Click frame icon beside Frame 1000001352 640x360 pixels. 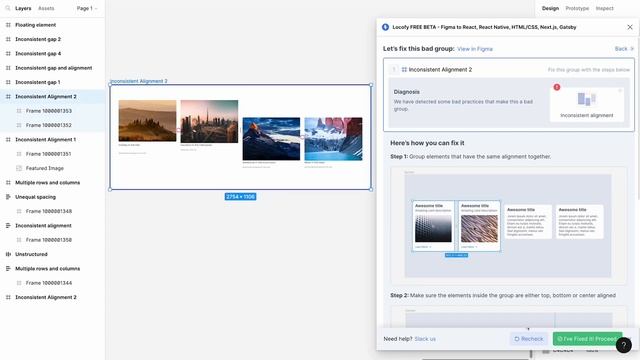pos(19,125)
